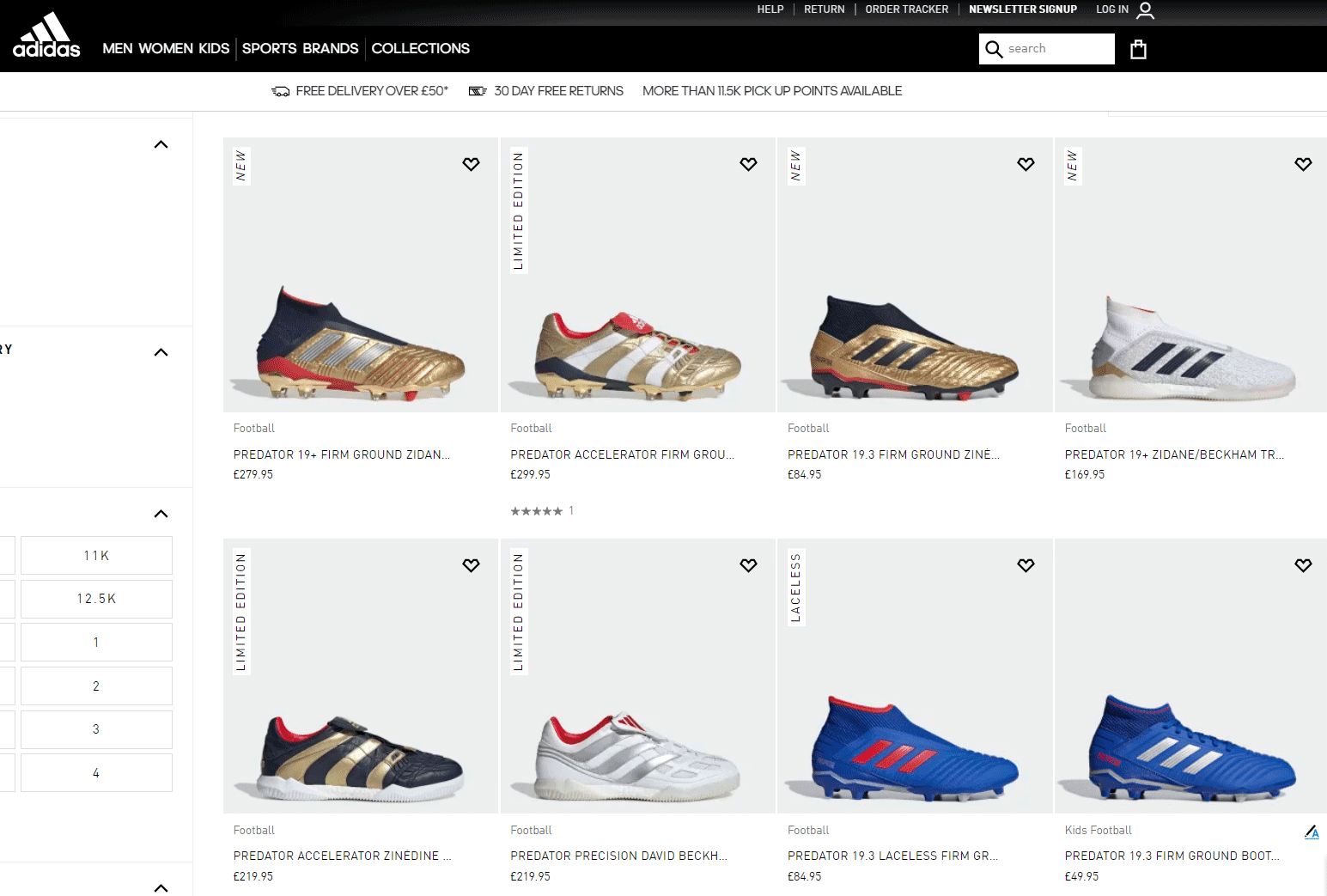Click the five-star rating under Predator Accelerator
1327x896 pixels.
(x=536, y=511)
